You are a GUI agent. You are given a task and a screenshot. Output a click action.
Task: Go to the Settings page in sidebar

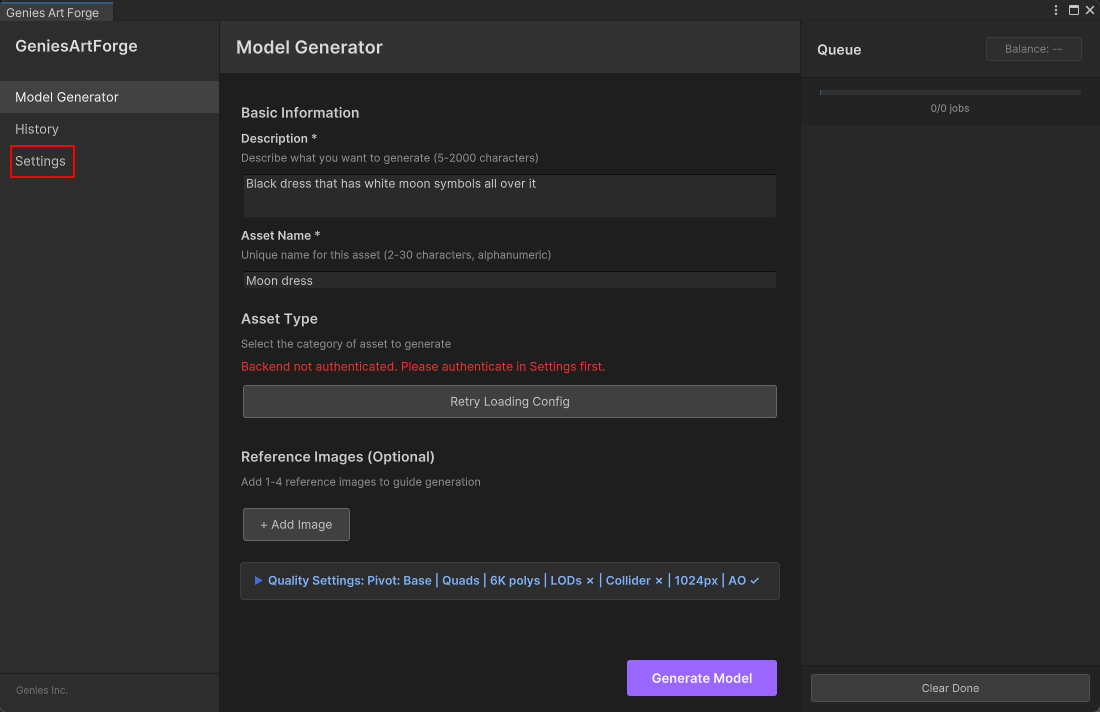point(41,161)
